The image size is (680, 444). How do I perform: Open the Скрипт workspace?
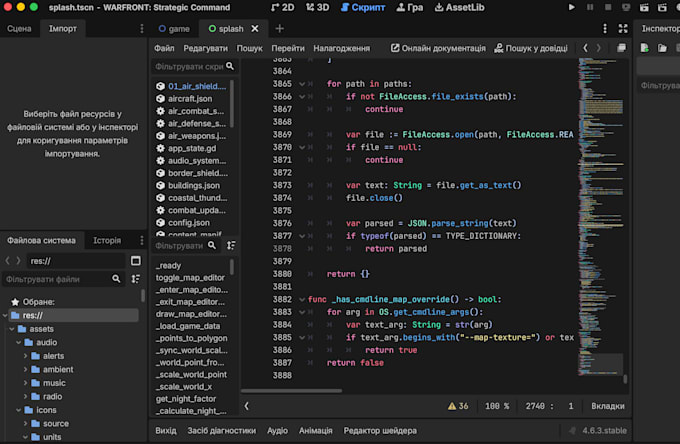click(363, 7)
